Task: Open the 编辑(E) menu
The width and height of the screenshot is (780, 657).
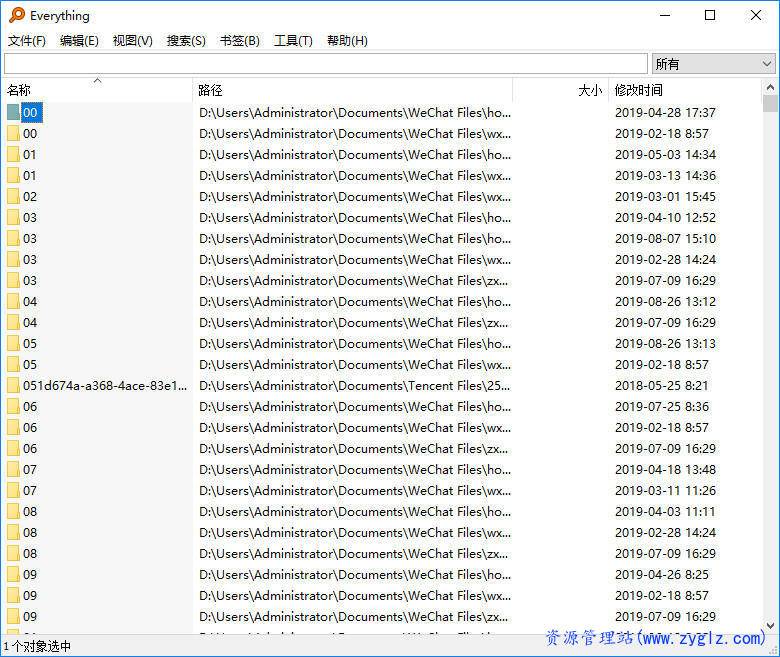Action: 79,40
